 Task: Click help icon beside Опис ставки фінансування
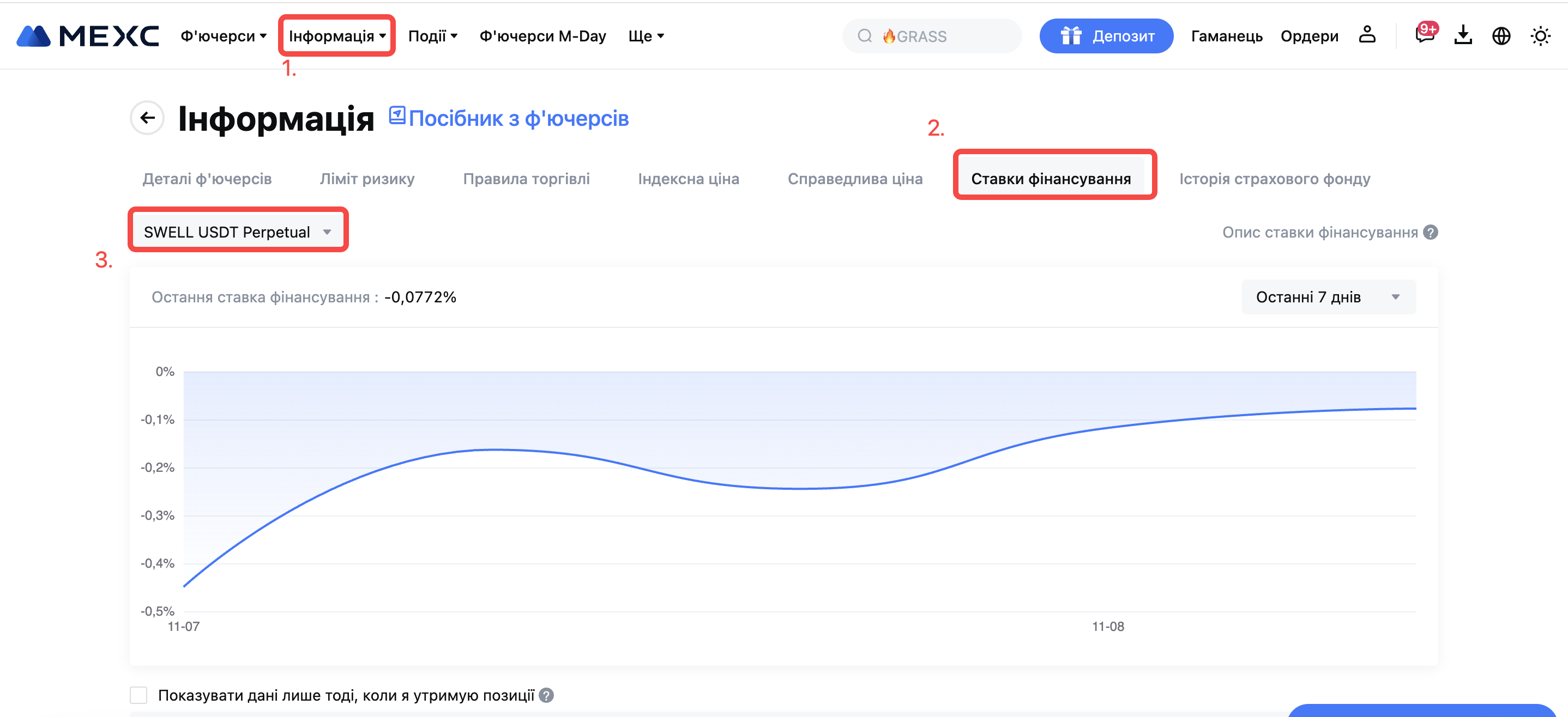1431,232
